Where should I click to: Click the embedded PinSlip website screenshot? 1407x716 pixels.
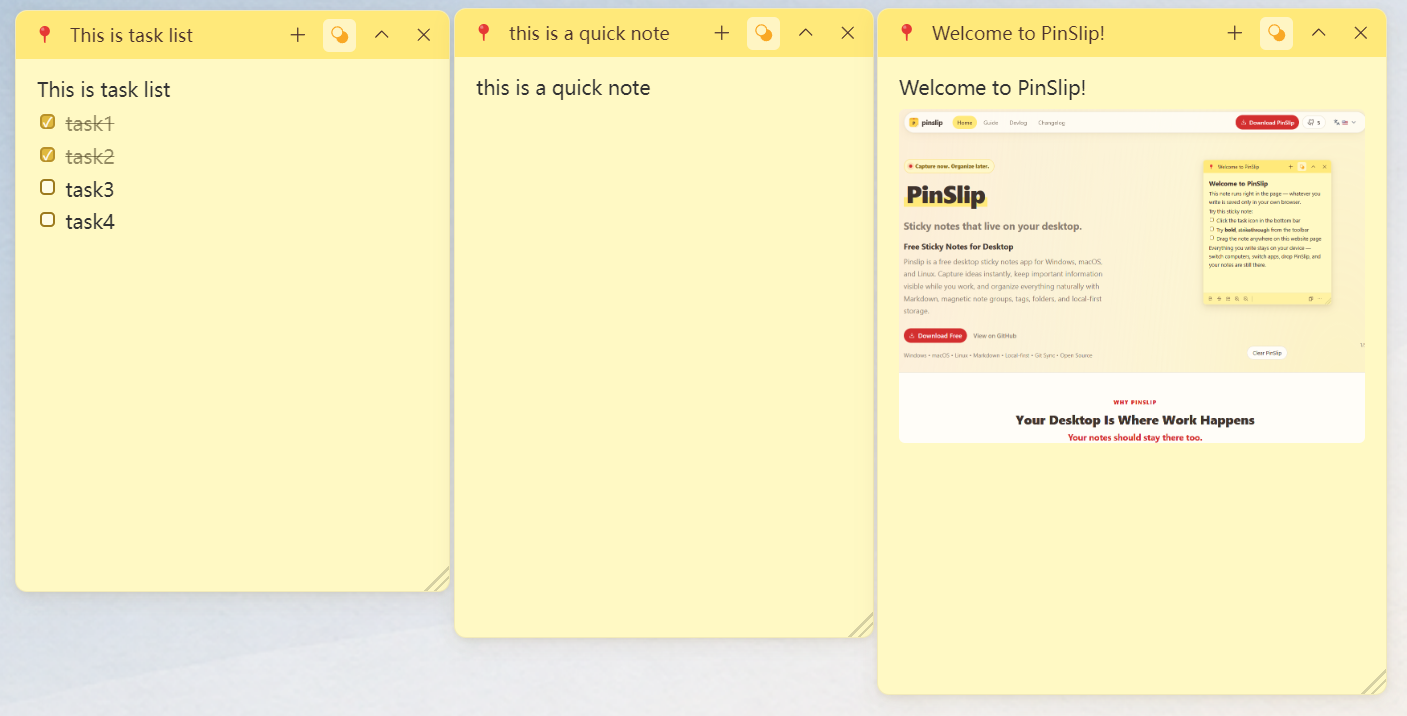tap(1132, 277)
